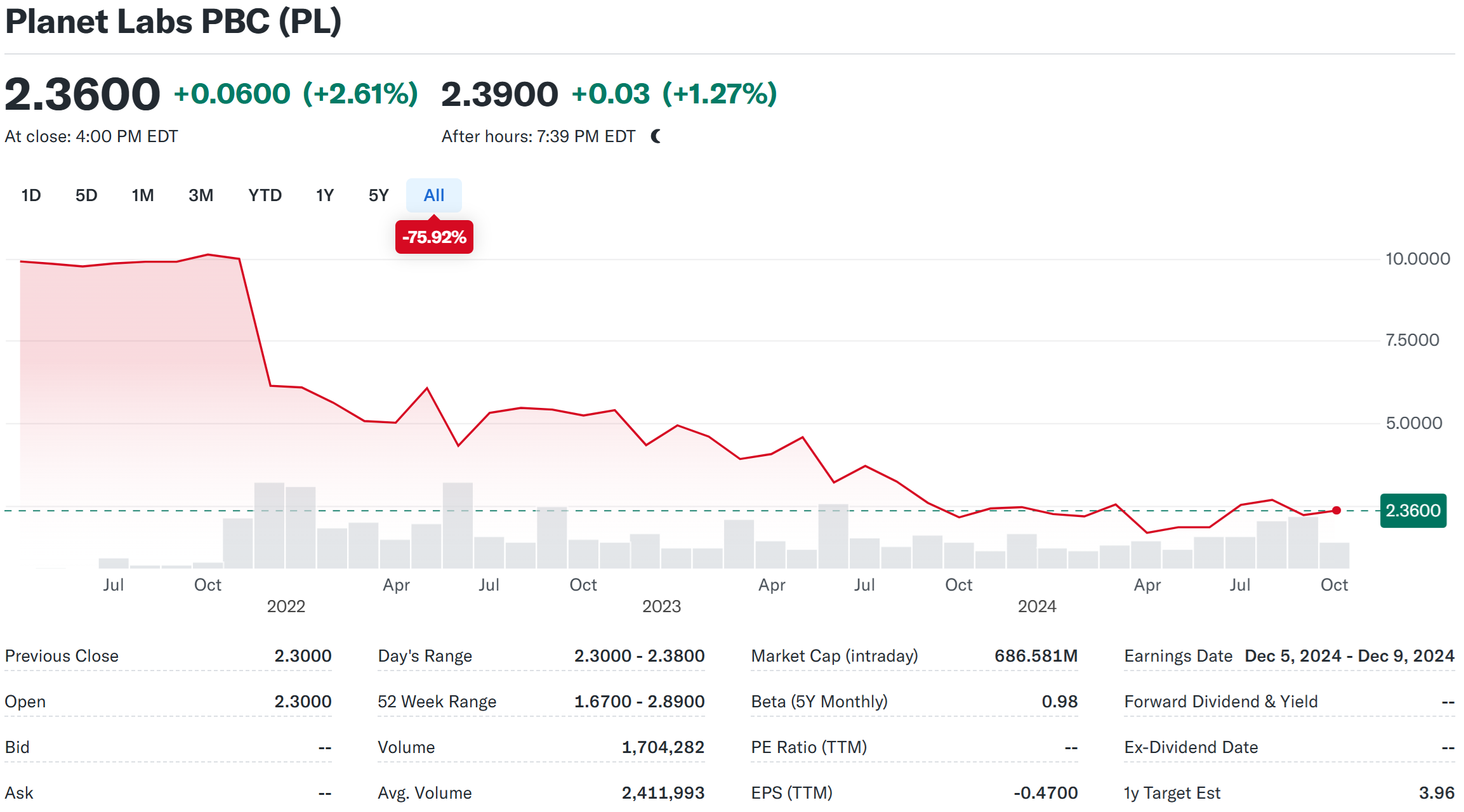Click the Forward Dividend & Yield label

click(1221, 702)
